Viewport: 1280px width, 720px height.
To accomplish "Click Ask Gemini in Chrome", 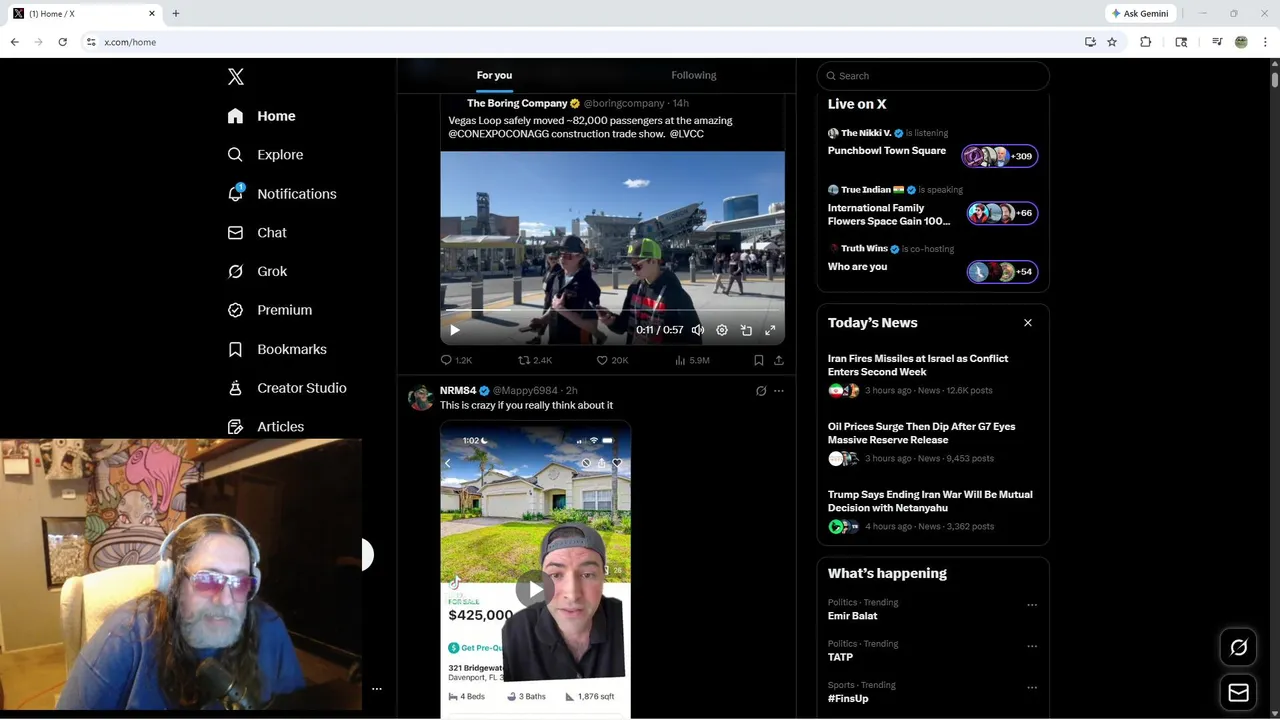I will pyautogui.click(x=1140, y=14).
